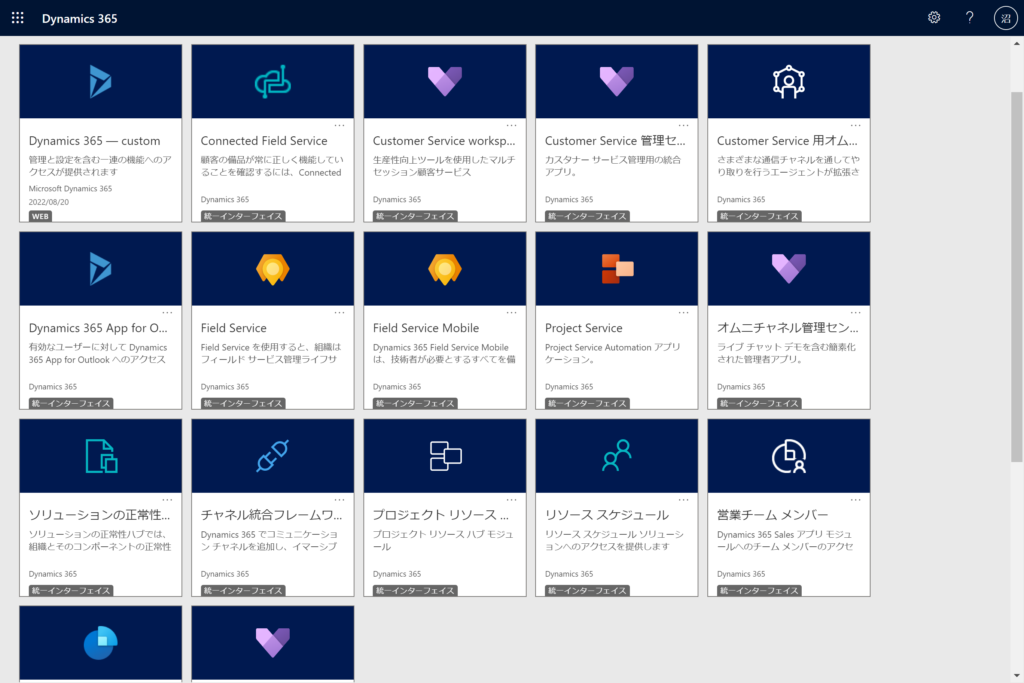This screenshot has width=1024, height=683.
Task: Click the Customer Service workspace heart icon
Action: (x=445, y=82)
